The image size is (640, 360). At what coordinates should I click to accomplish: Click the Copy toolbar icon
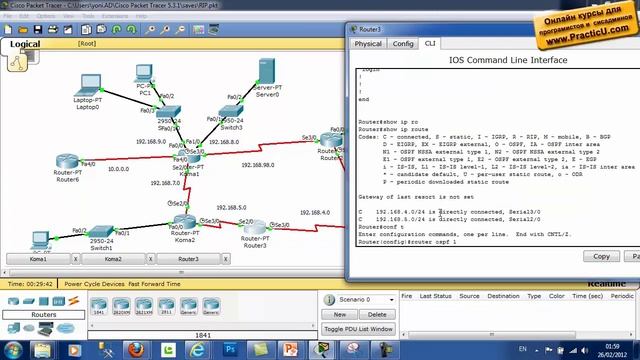coord(86,29)
